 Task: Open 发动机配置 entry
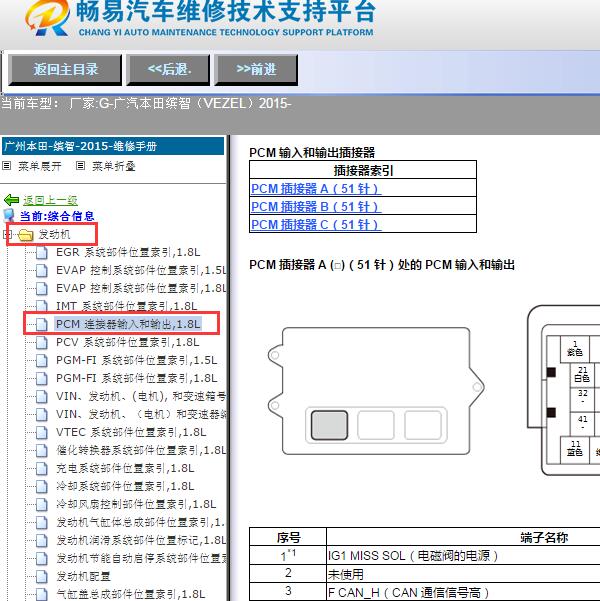point(83,576)
